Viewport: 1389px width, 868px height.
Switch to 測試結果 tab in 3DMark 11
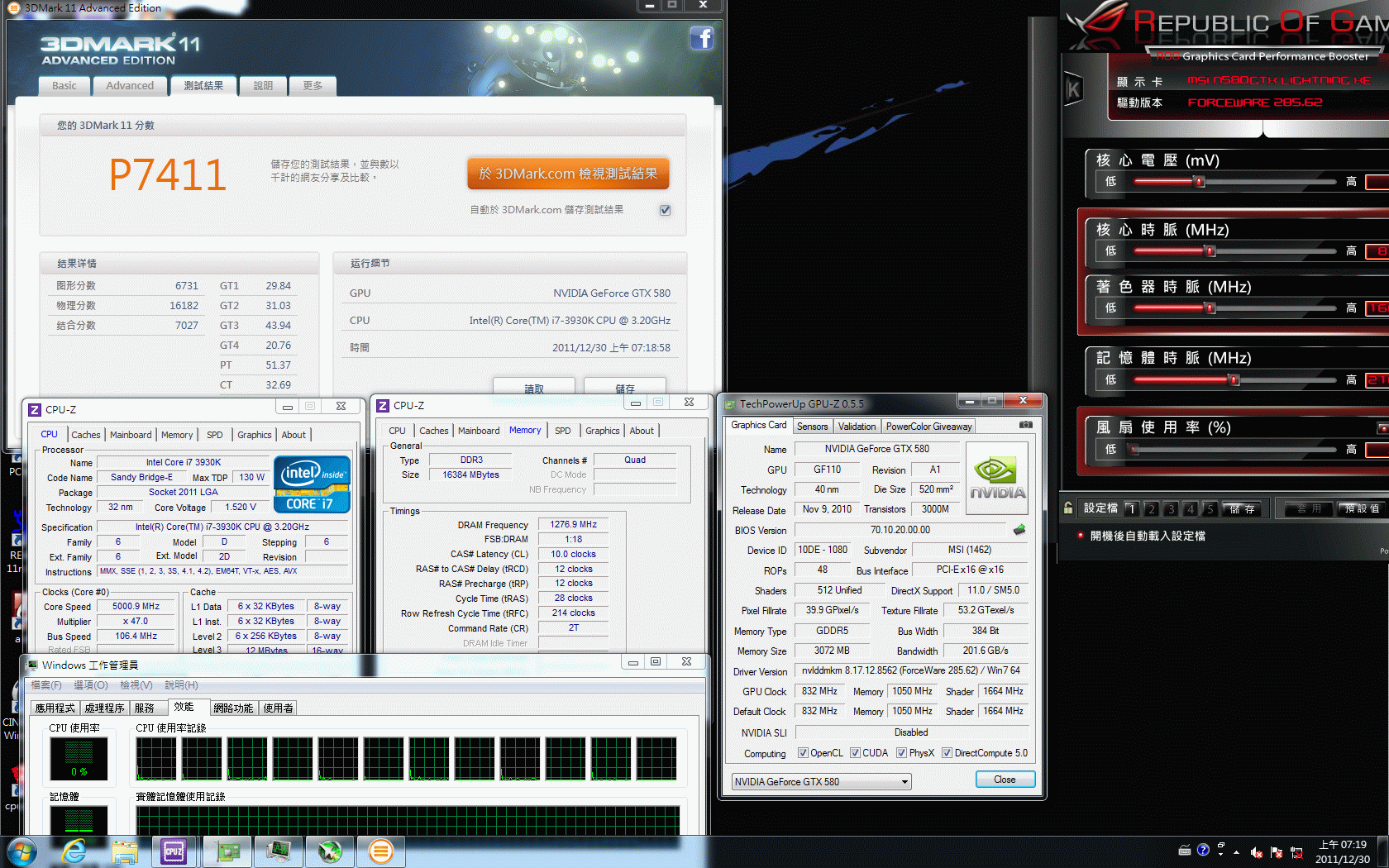pyautogui.click(x=203, y=85)
